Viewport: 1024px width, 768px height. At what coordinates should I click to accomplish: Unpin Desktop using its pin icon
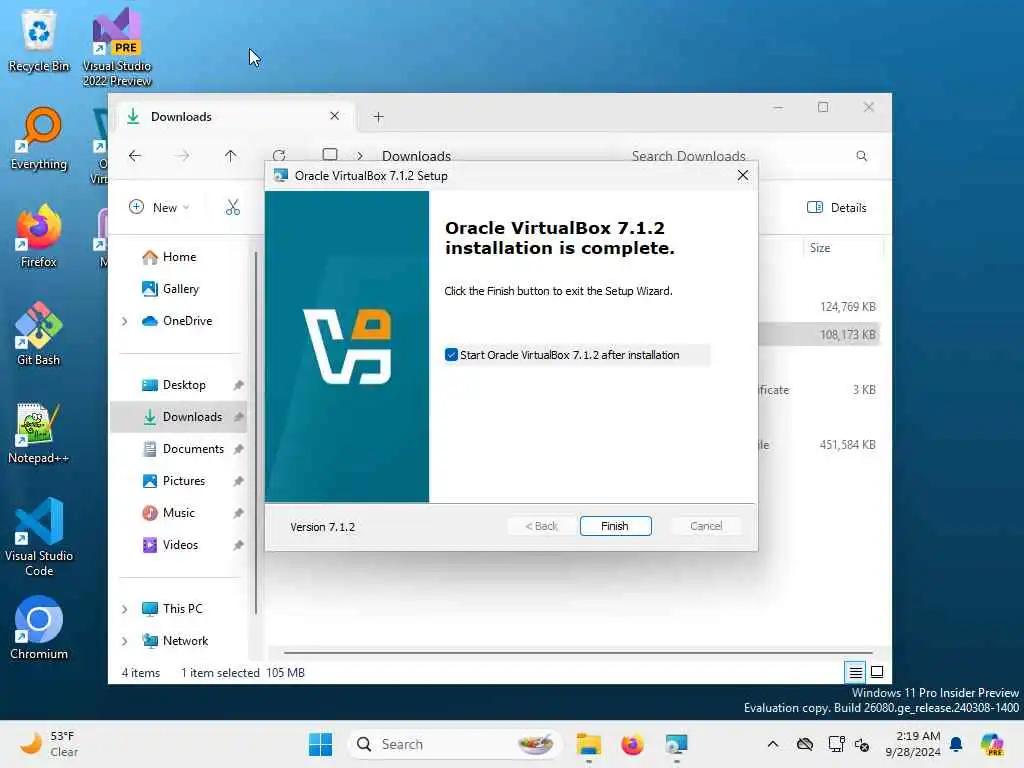pyautogui.click(x=238, y=385)
